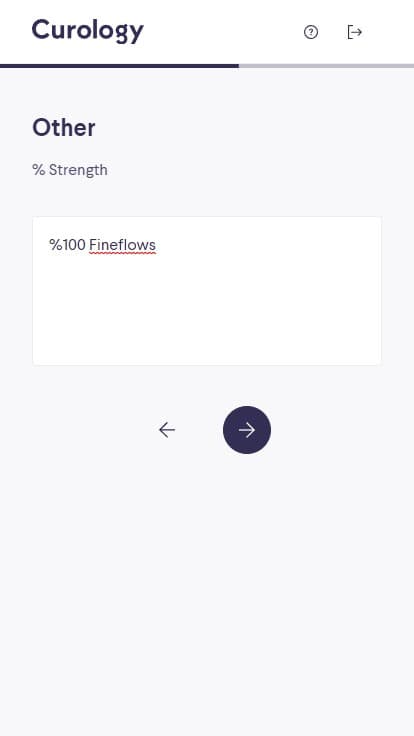414x736 pixels.
Task: Submit the answer using the round next button
Action: [247, 429]
